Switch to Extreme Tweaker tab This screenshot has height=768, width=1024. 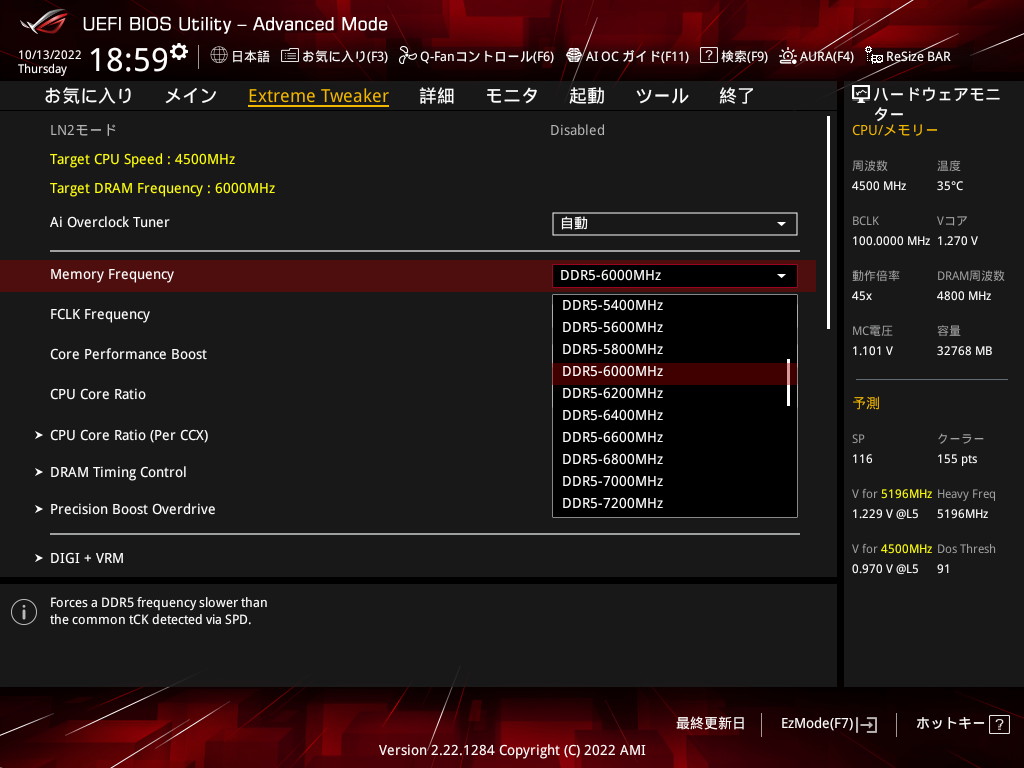click(x=319, y=95)
